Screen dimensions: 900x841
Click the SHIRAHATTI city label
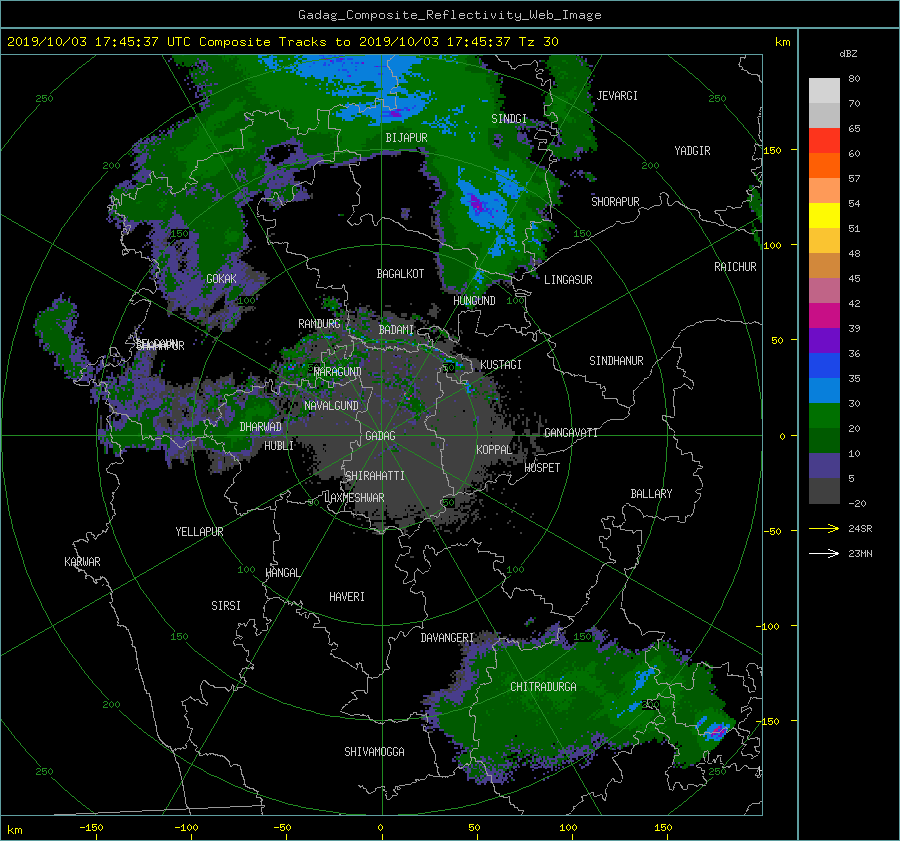click(x=375, y=476)
